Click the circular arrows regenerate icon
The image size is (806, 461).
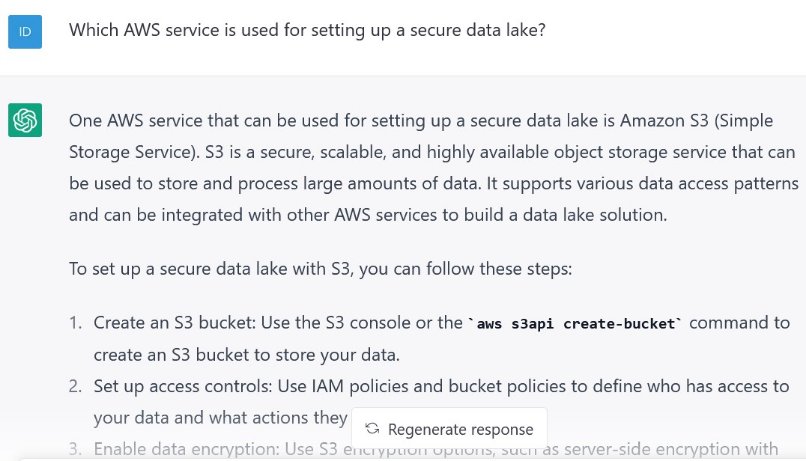pyautogui.click(x=372, y=429)
